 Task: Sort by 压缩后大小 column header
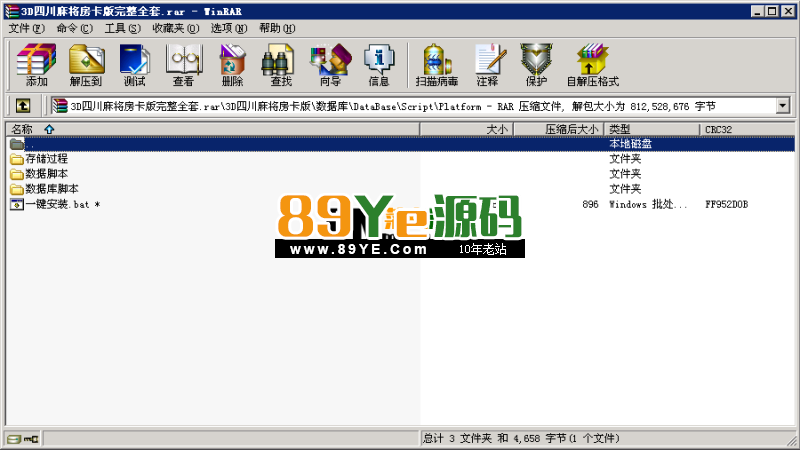559,130
